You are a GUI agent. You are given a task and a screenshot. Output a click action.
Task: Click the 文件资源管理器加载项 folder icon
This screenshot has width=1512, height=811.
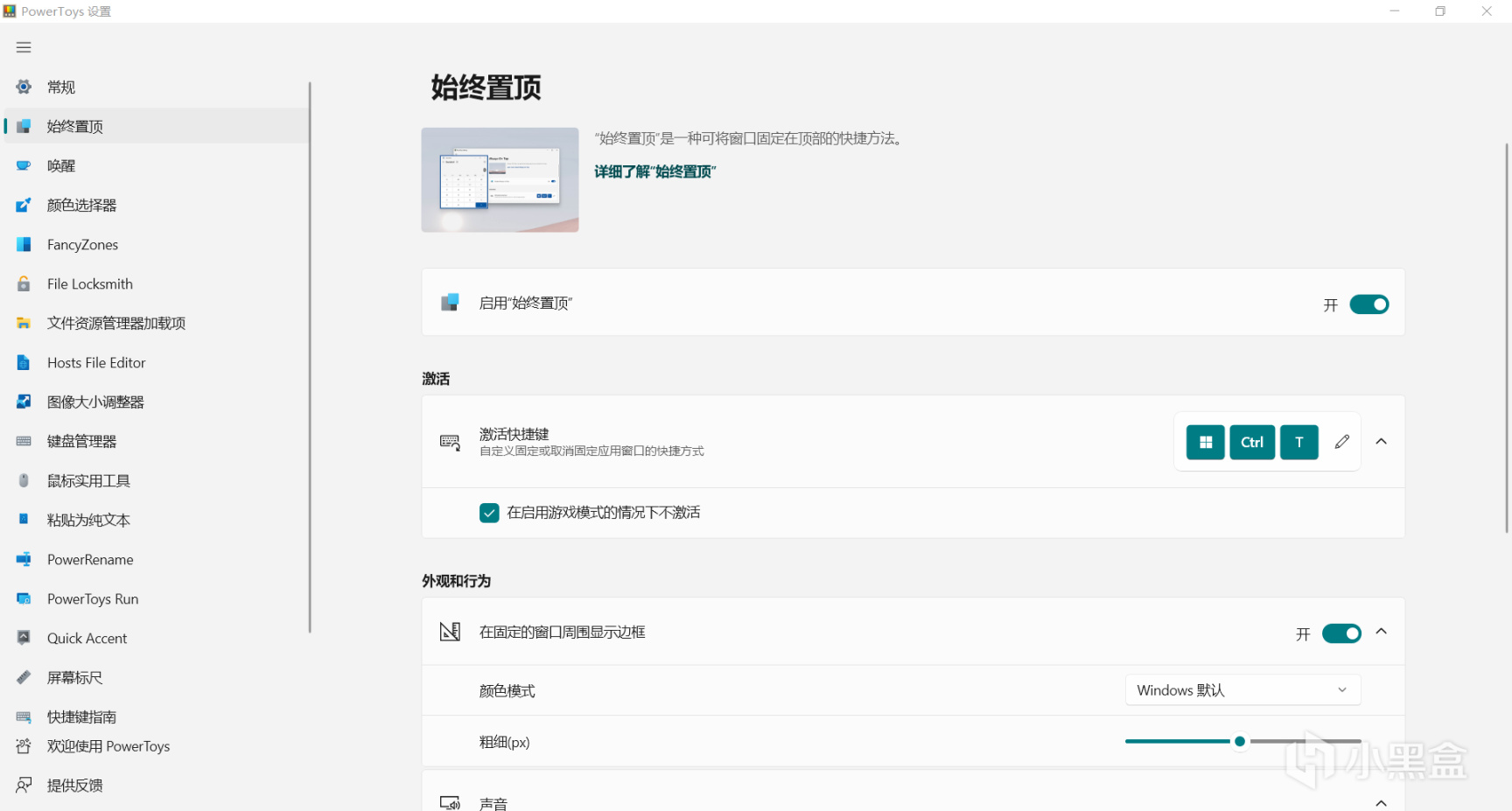(x=24, y=323)
